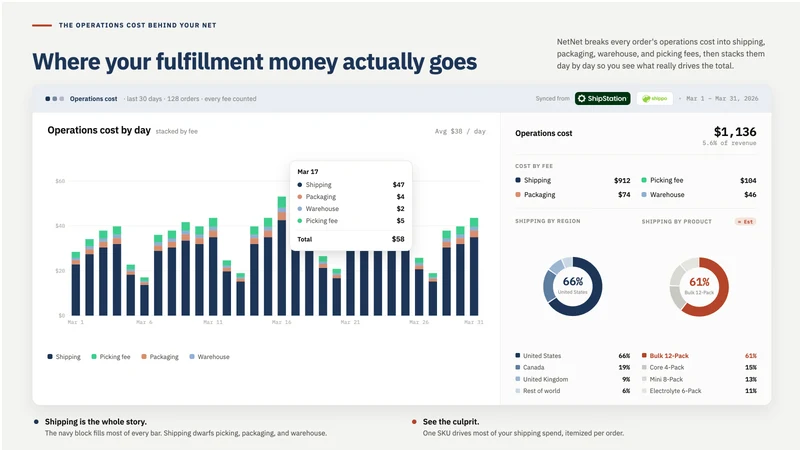Click the $60 y-axis label
Viewport: 800px width, 450px height.
point(60,181)
